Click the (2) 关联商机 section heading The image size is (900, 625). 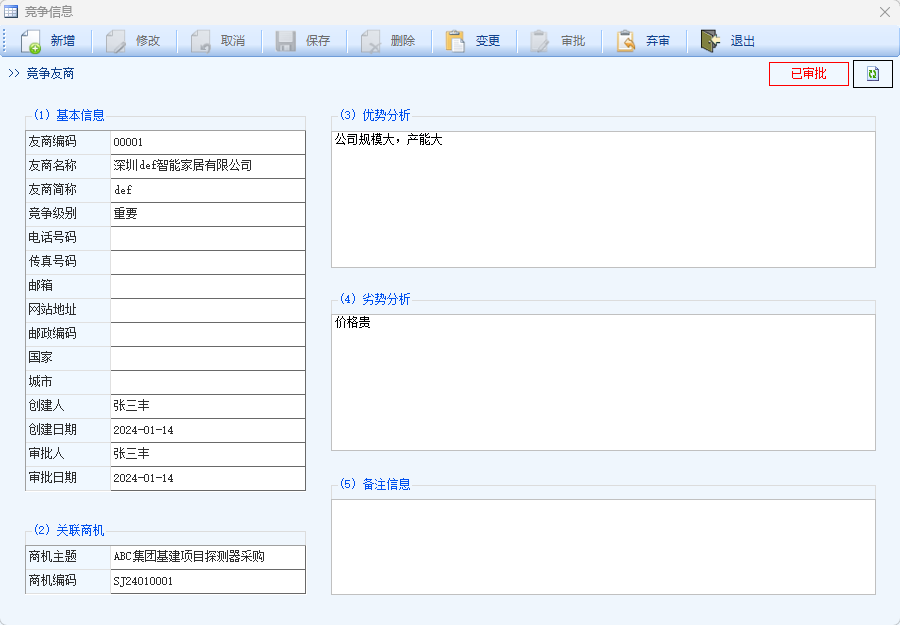[x=68, y=530]
